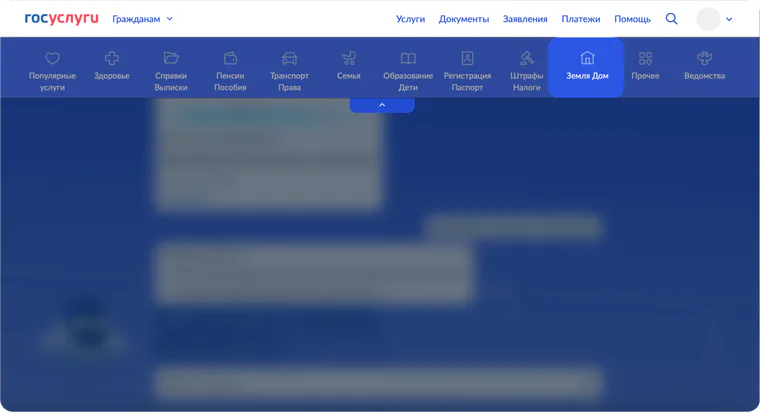Open the Заявления menu item
The height and width of the screenshot is (412, 760).
(x=525, y=19)
